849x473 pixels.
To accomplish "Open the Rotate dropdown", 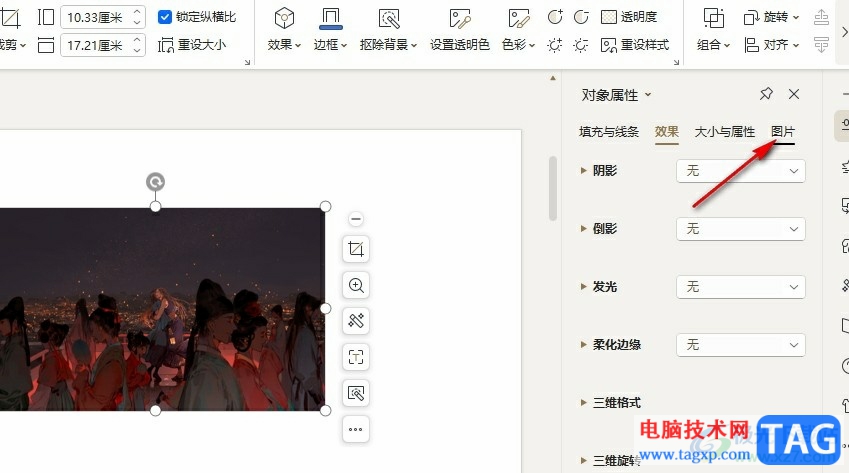I will pyautogui.click(x=772, y=17).
